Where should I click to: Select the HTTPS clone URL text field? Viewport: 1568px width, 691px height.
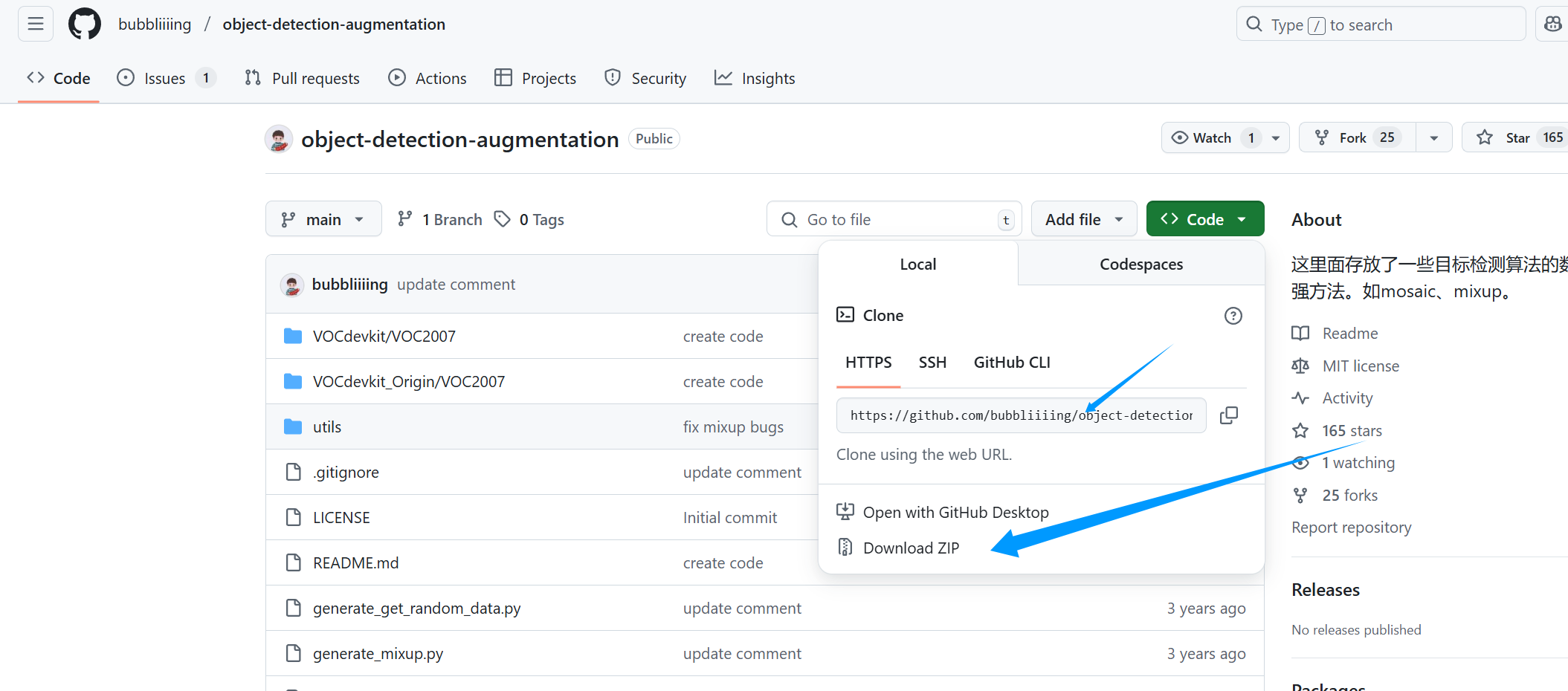coord(1021,415)
